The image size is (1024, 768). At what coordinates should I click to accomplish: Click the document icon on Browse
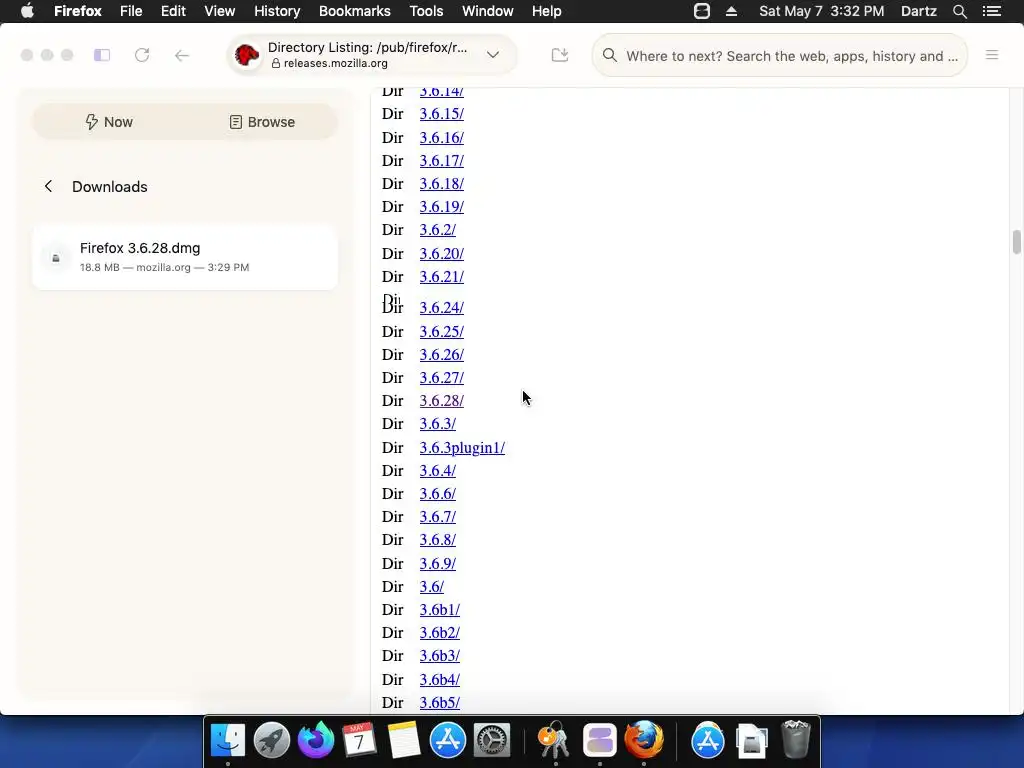[x=236, y=122]
